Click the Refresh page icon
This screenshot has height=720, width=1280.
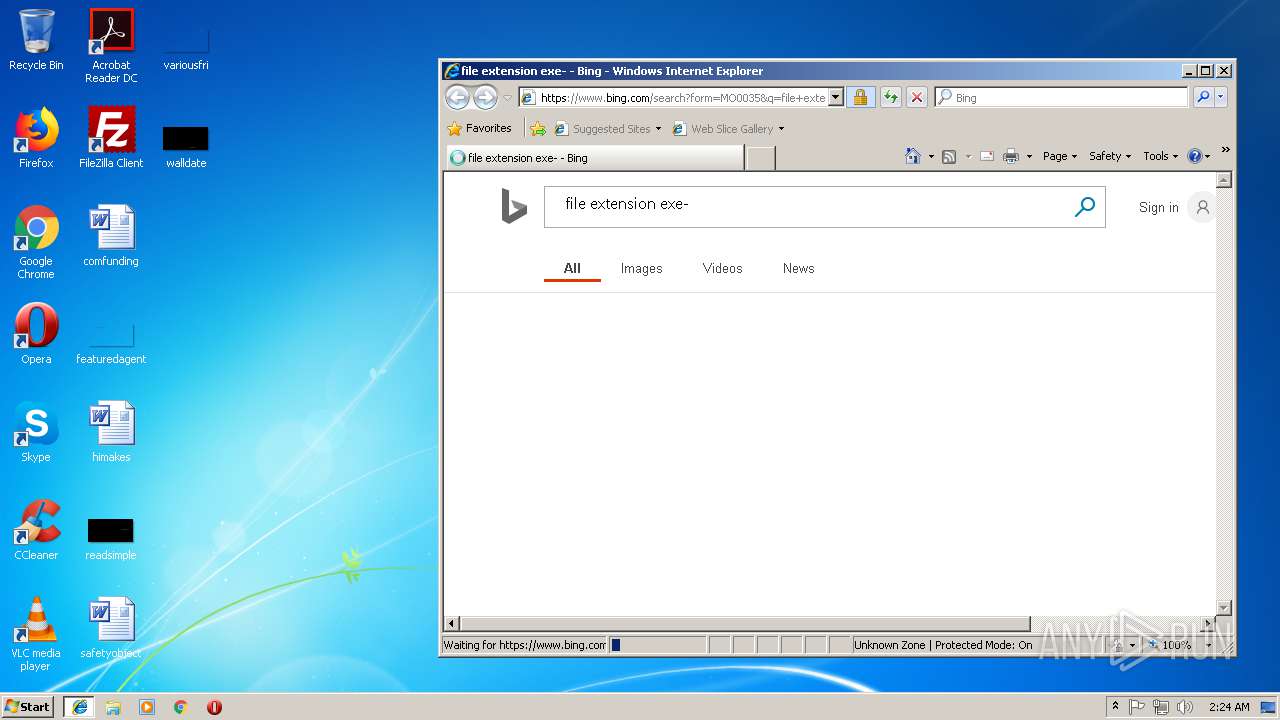pyautogui.click(x=889, y=97)
